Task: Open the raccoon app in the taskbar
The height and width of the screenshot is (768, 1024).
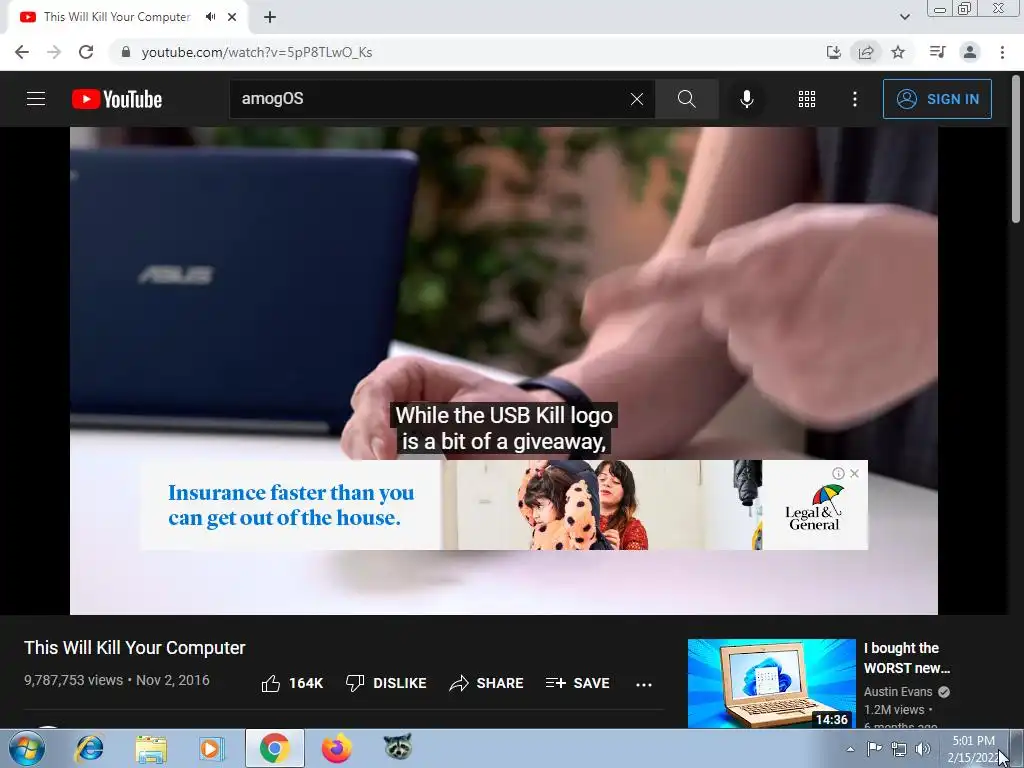Action: [x=398, y=746]
